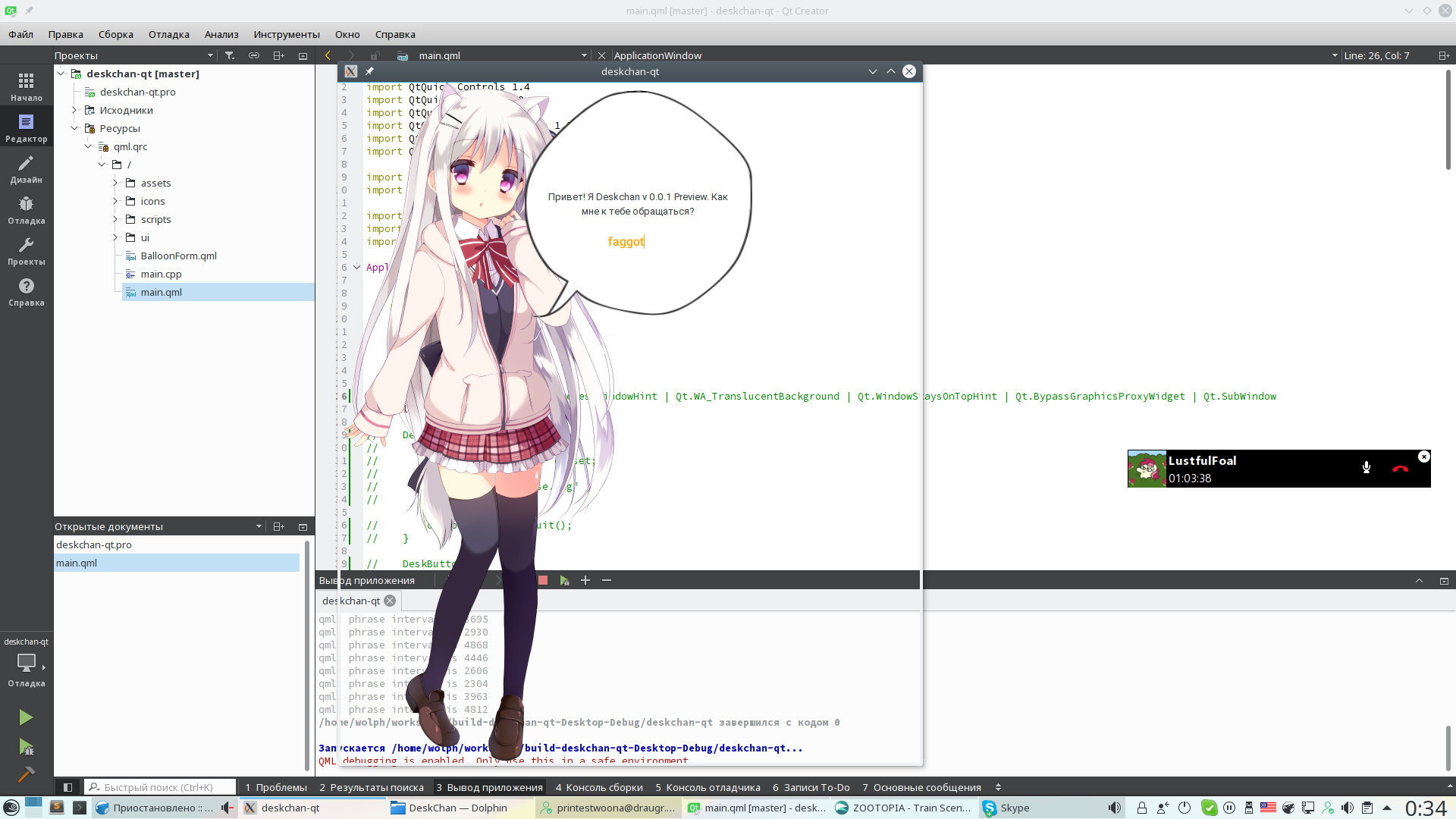Click the editor vertical scrollbar

tap(1448, 121)
